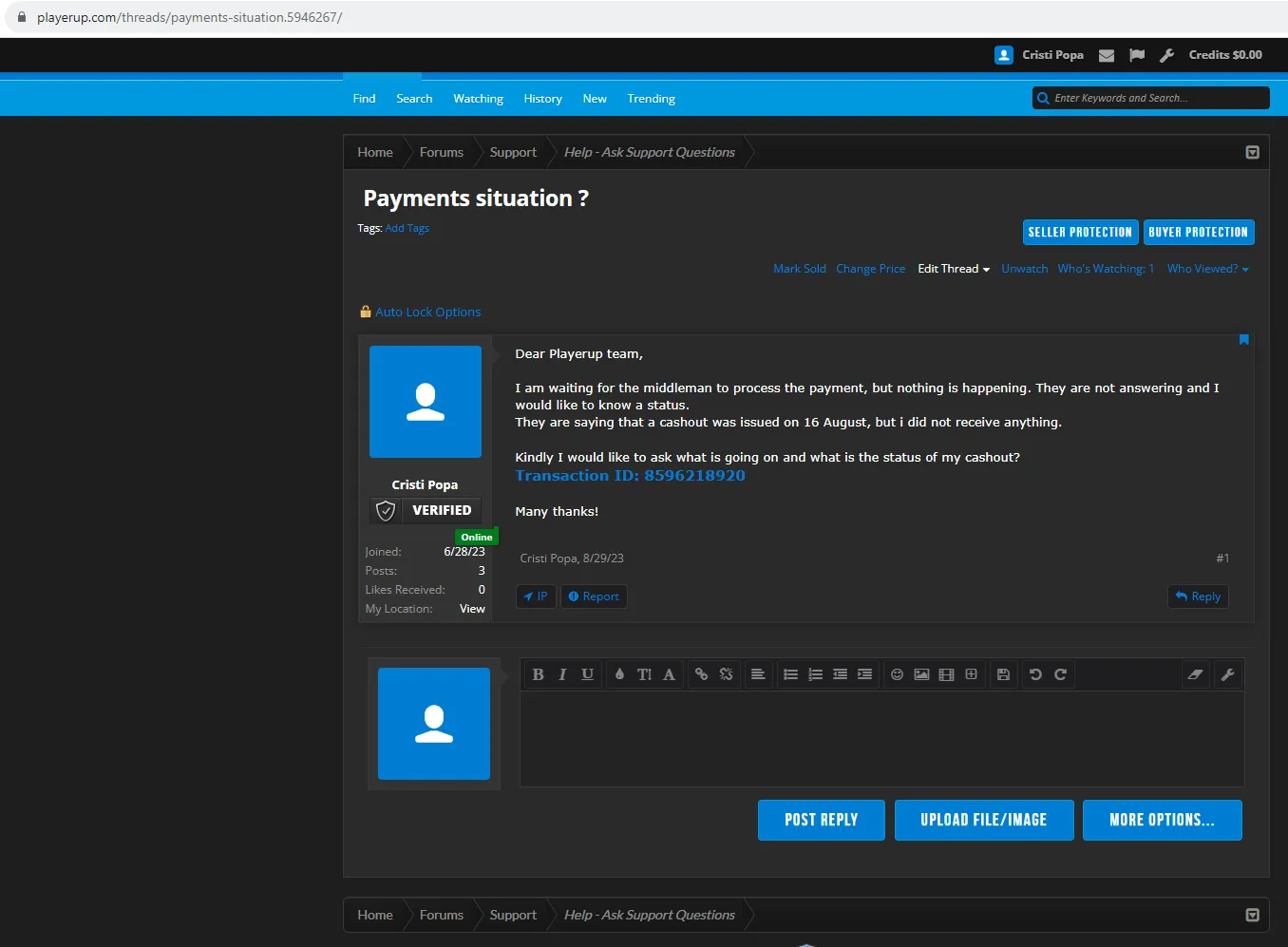Click the save draft floppy icon
The width and height of the screenshot is (1288, 947).
tap(1003, 674)
